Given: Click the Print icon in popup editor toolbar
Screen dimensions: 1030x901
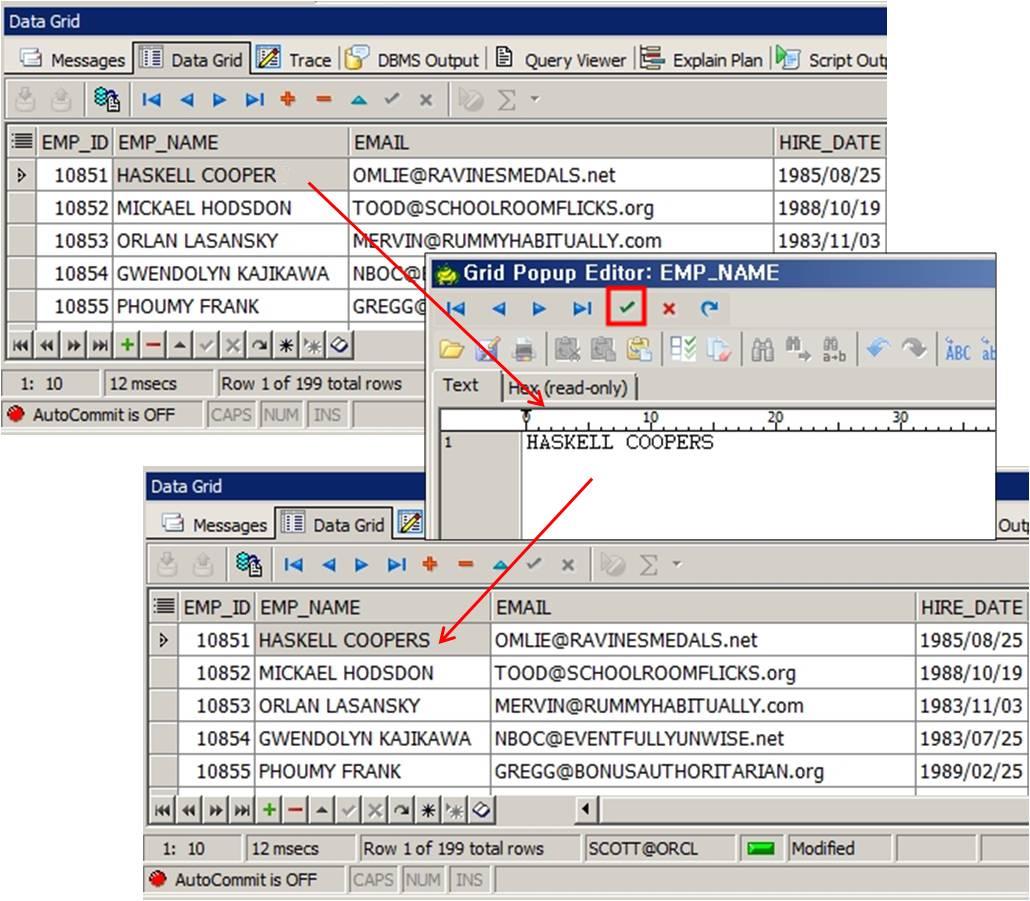Looking at the screenshot, I should point(522,350).
